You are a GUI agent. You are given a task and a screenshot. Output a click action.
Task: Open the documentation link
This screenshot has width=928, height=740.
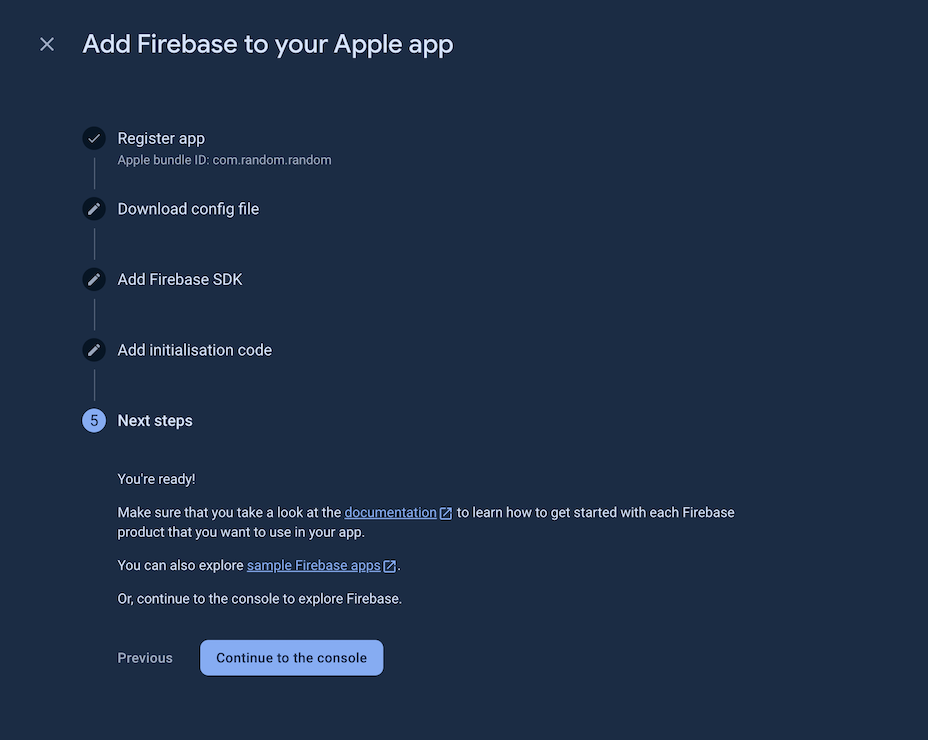pyautogui.click(x=390, y=513)
